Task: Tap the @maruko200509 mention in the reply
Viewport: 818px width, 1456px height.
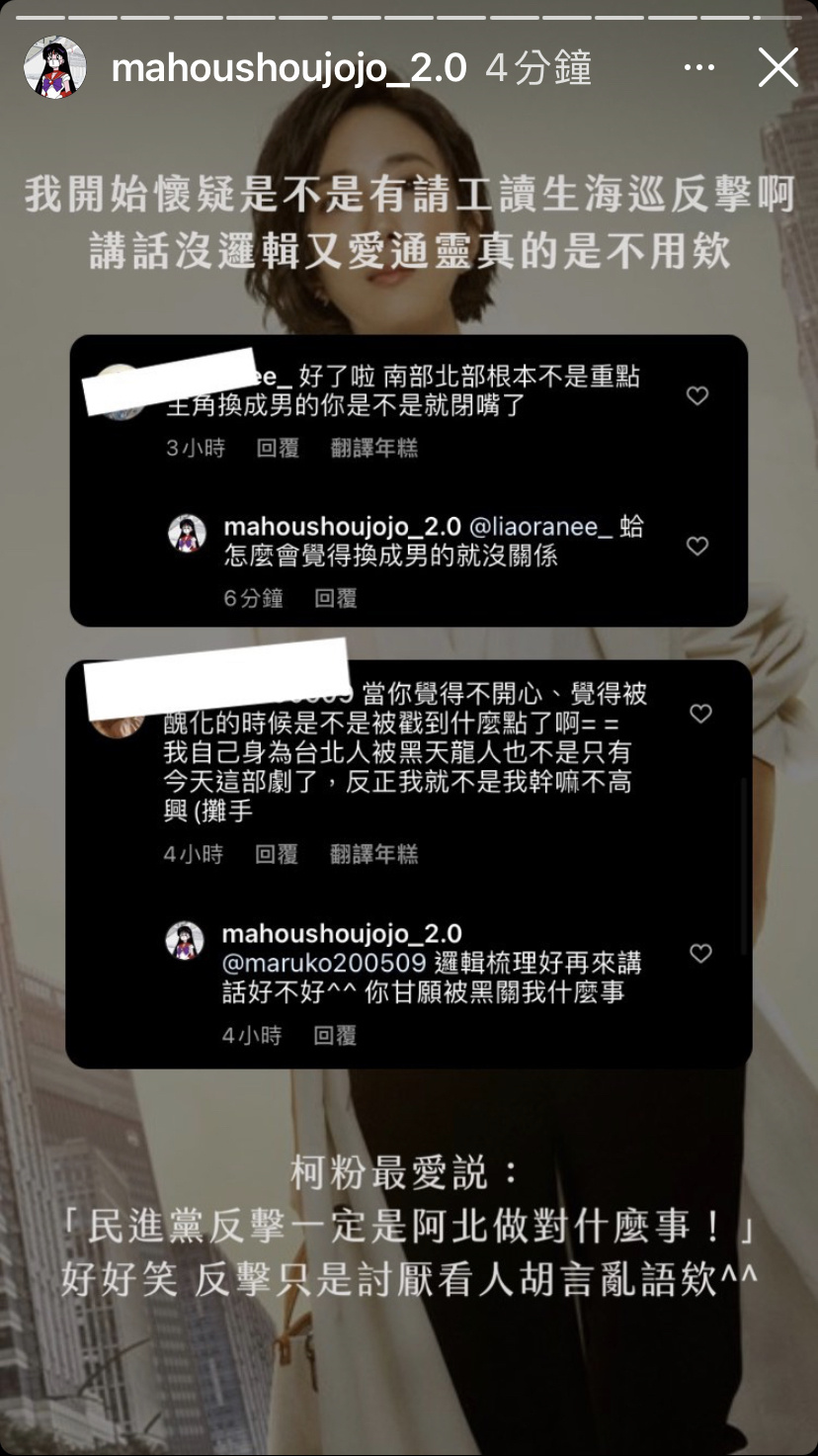Action: click(x=325, y=963)
